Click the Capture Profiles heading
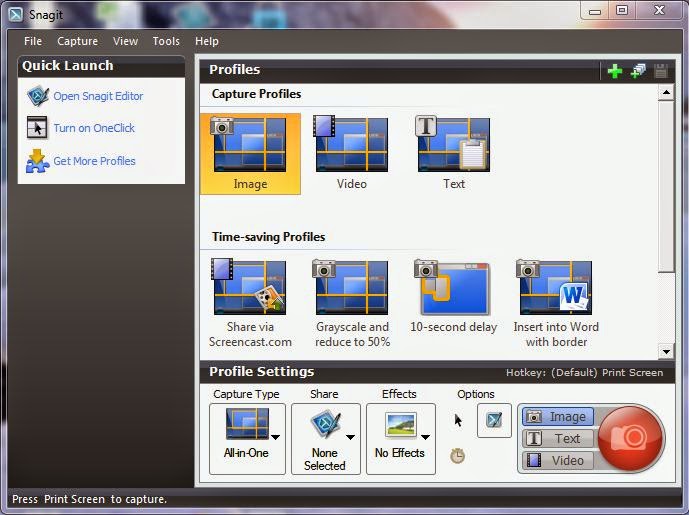689x515 pixels. (x=257, y=94)
